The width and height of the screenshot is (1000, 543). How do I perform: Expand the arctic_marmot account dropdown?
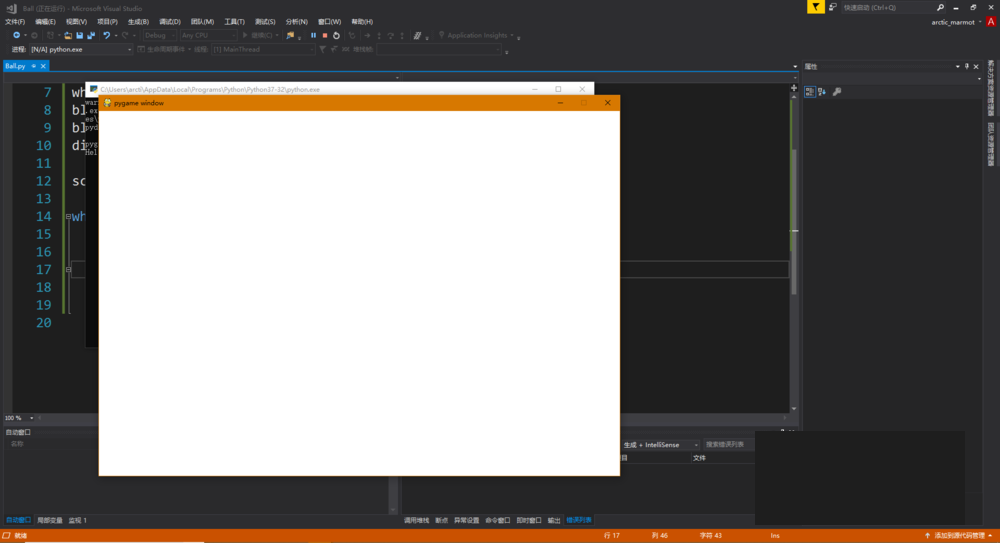(980, 22)
